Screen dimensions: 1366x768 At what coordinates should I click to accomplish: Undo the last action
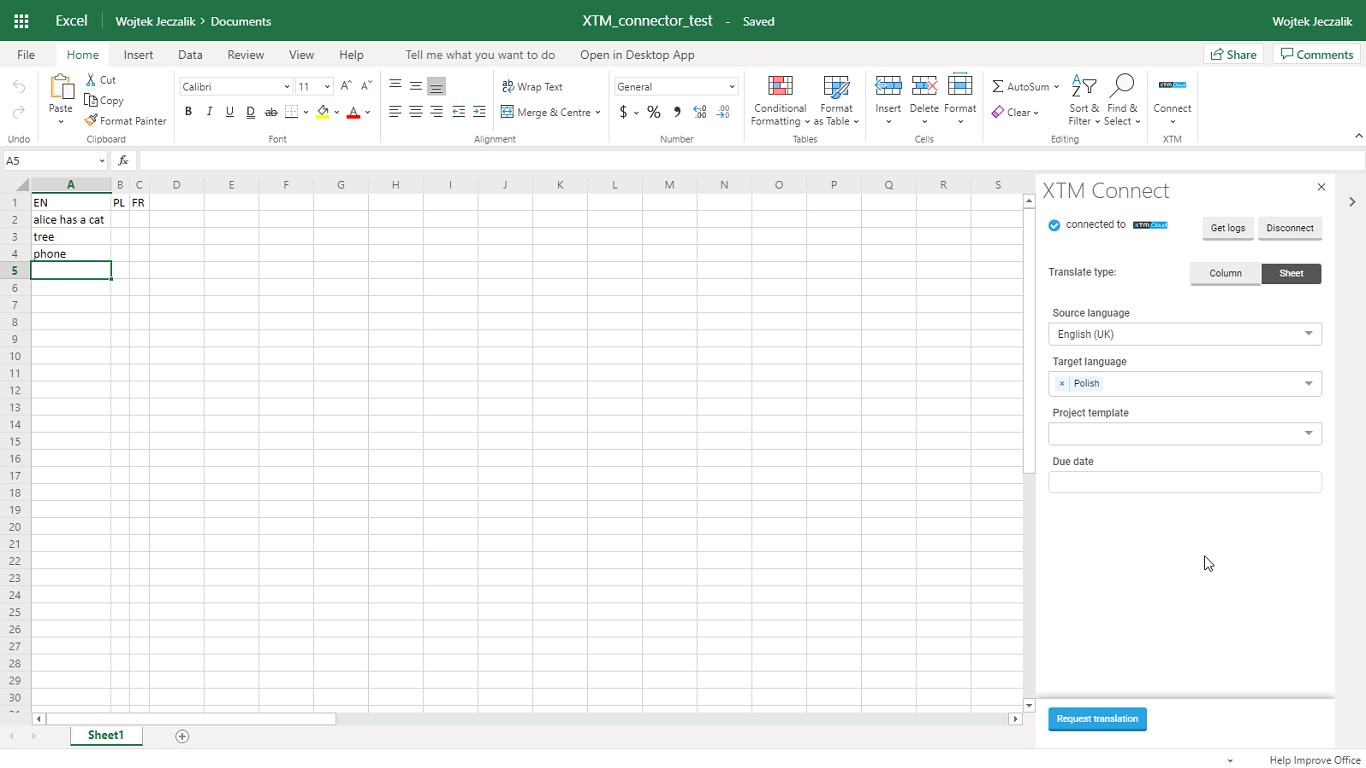click(x=19, y=87)
